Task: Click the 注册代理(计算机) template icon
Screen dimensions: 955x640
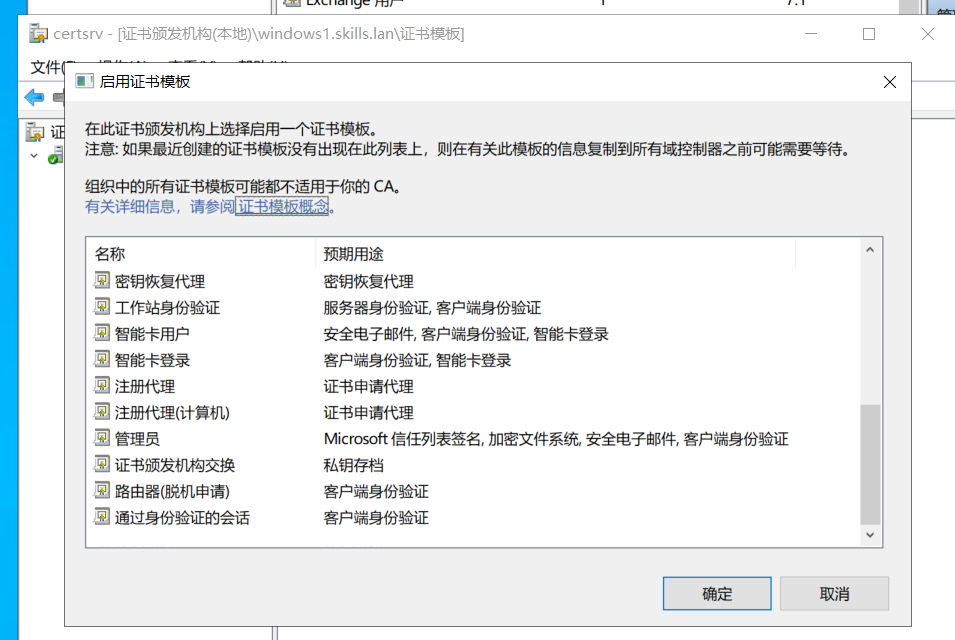Action: click(x=102, y=412)
